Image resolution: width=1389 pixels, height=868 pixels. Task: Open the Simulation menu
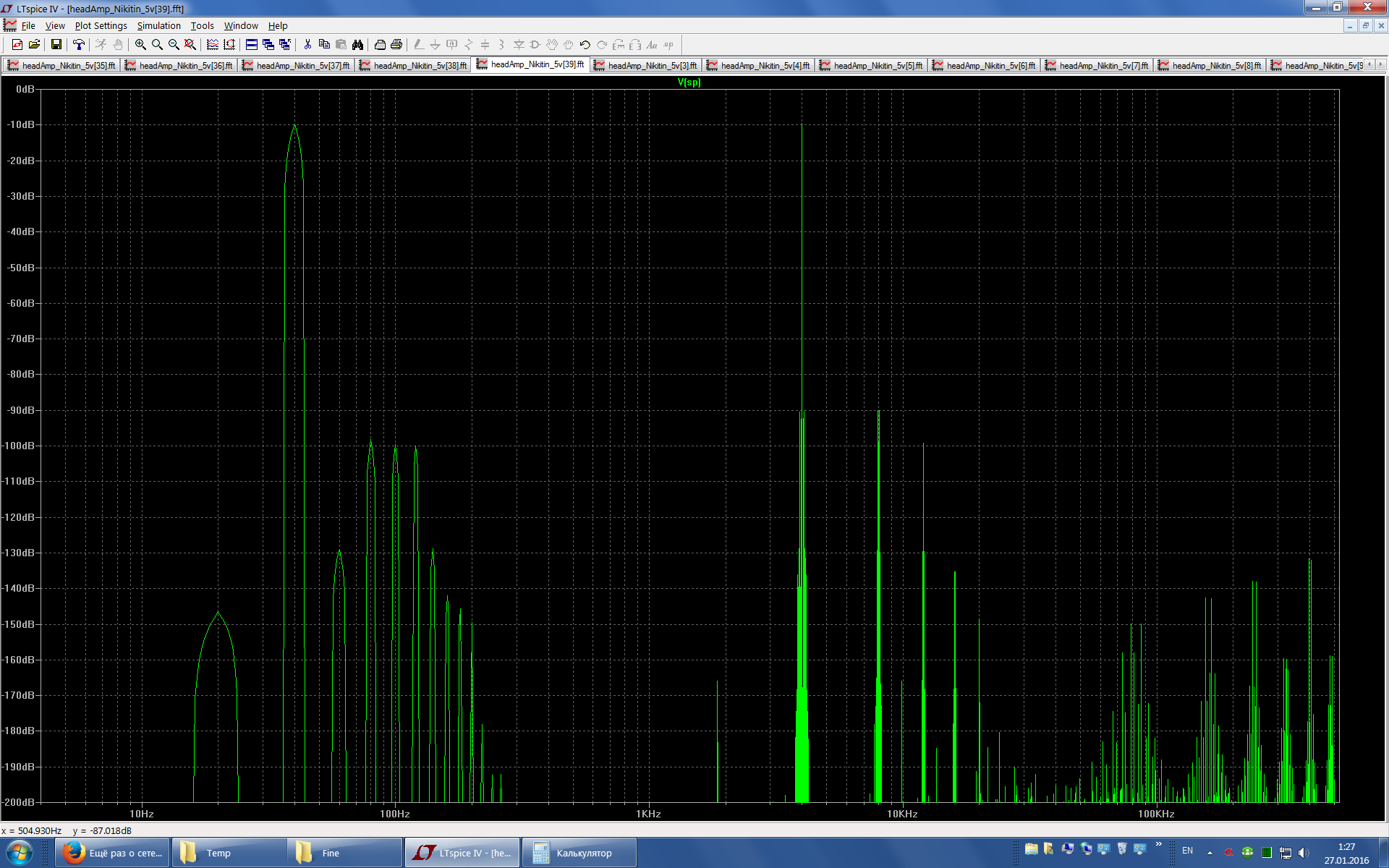click(158, 25)
